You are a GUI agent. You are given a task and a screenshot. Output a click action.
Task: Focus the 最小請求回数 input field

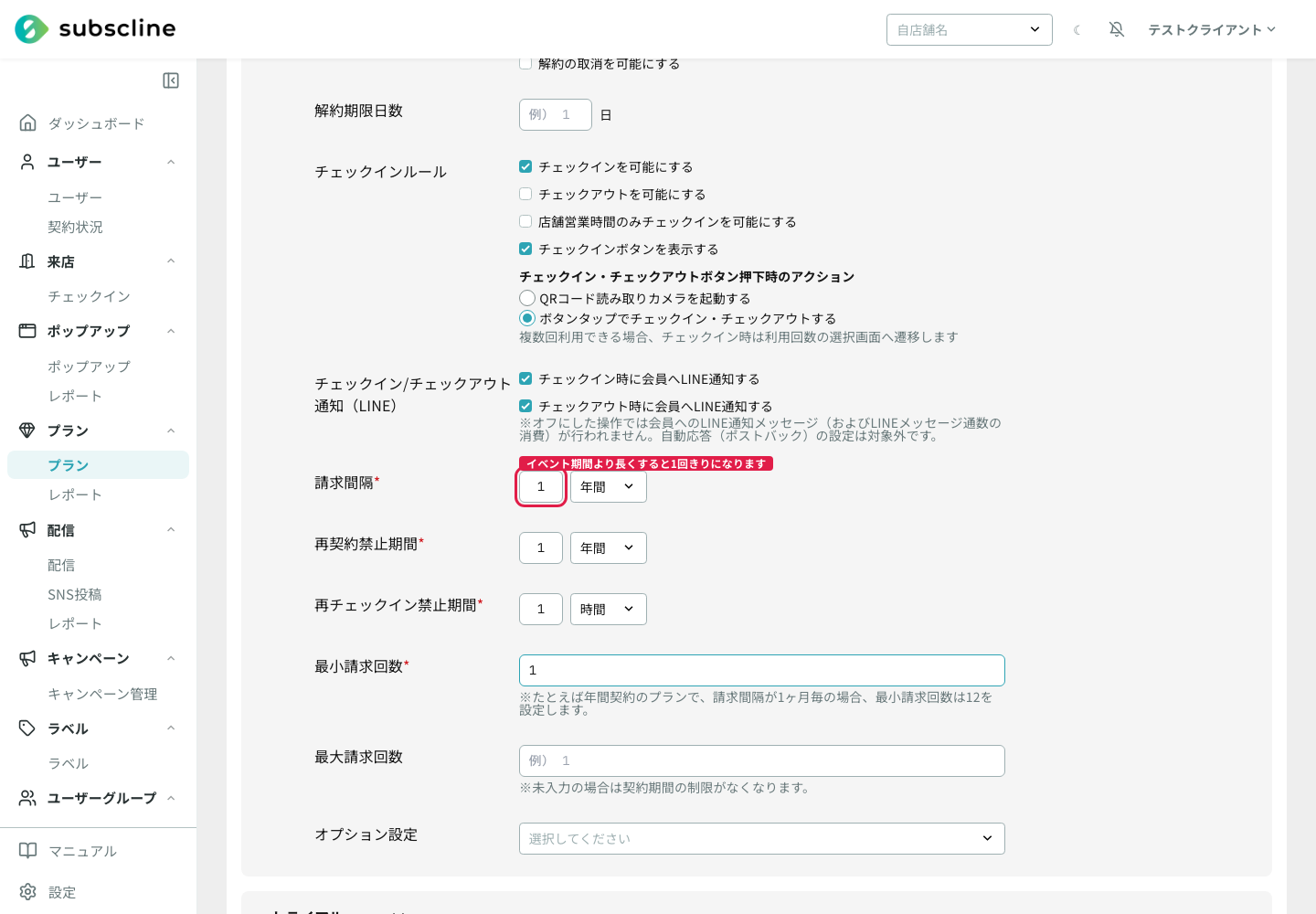pos(762,671)
